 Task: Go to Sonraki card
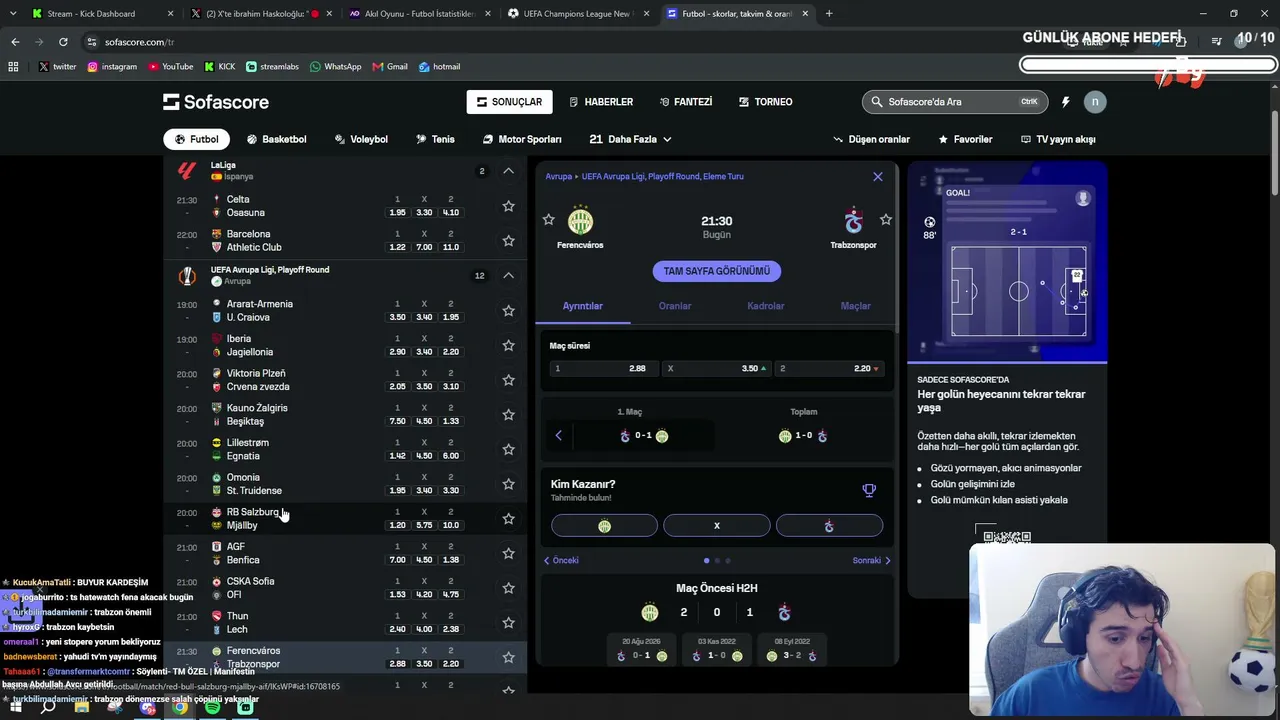(x=871, y=561)
